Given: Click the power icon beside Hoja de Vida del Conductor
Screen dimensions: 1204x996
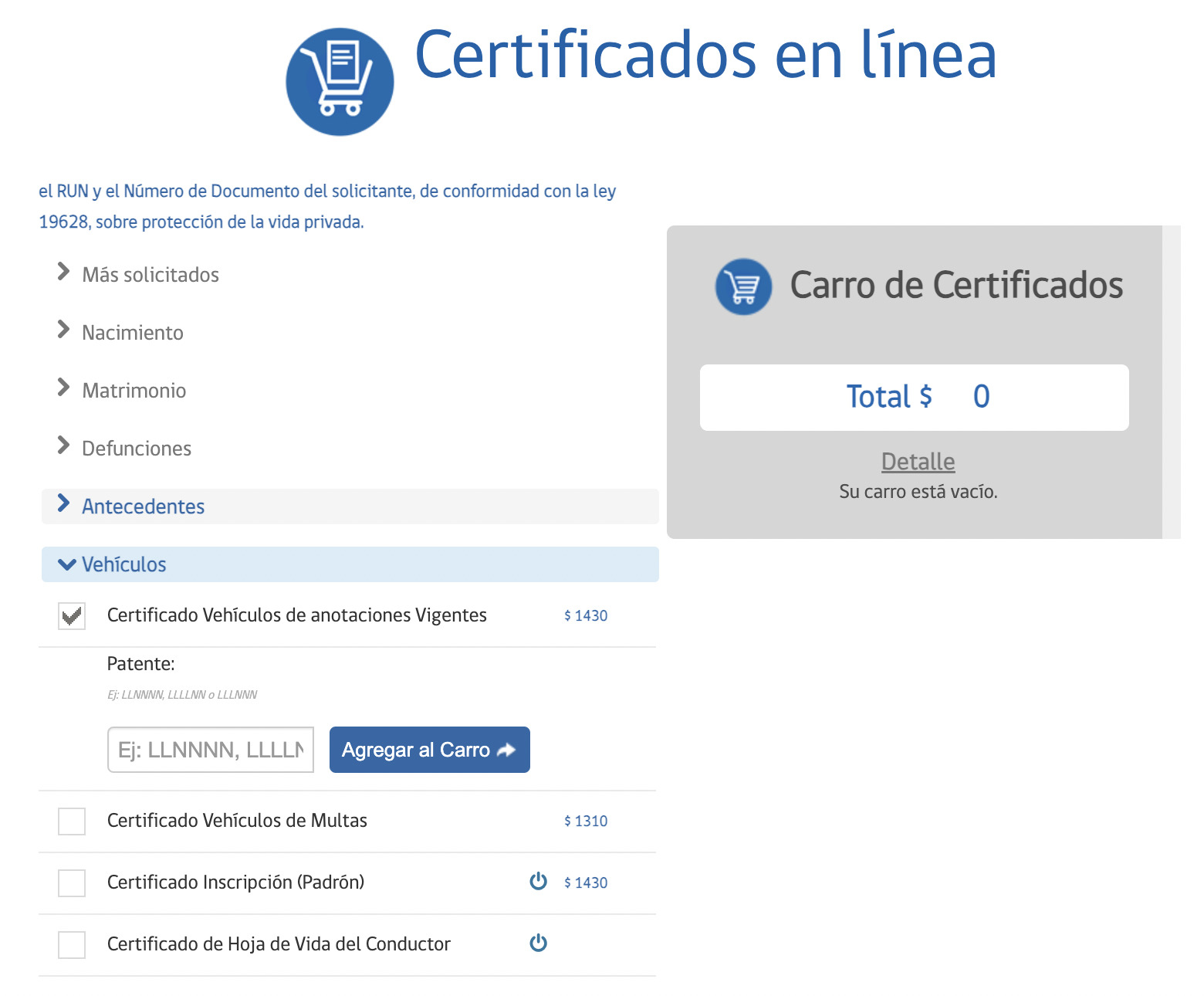Looking at the screenshot, I should [x=538, y=943].
